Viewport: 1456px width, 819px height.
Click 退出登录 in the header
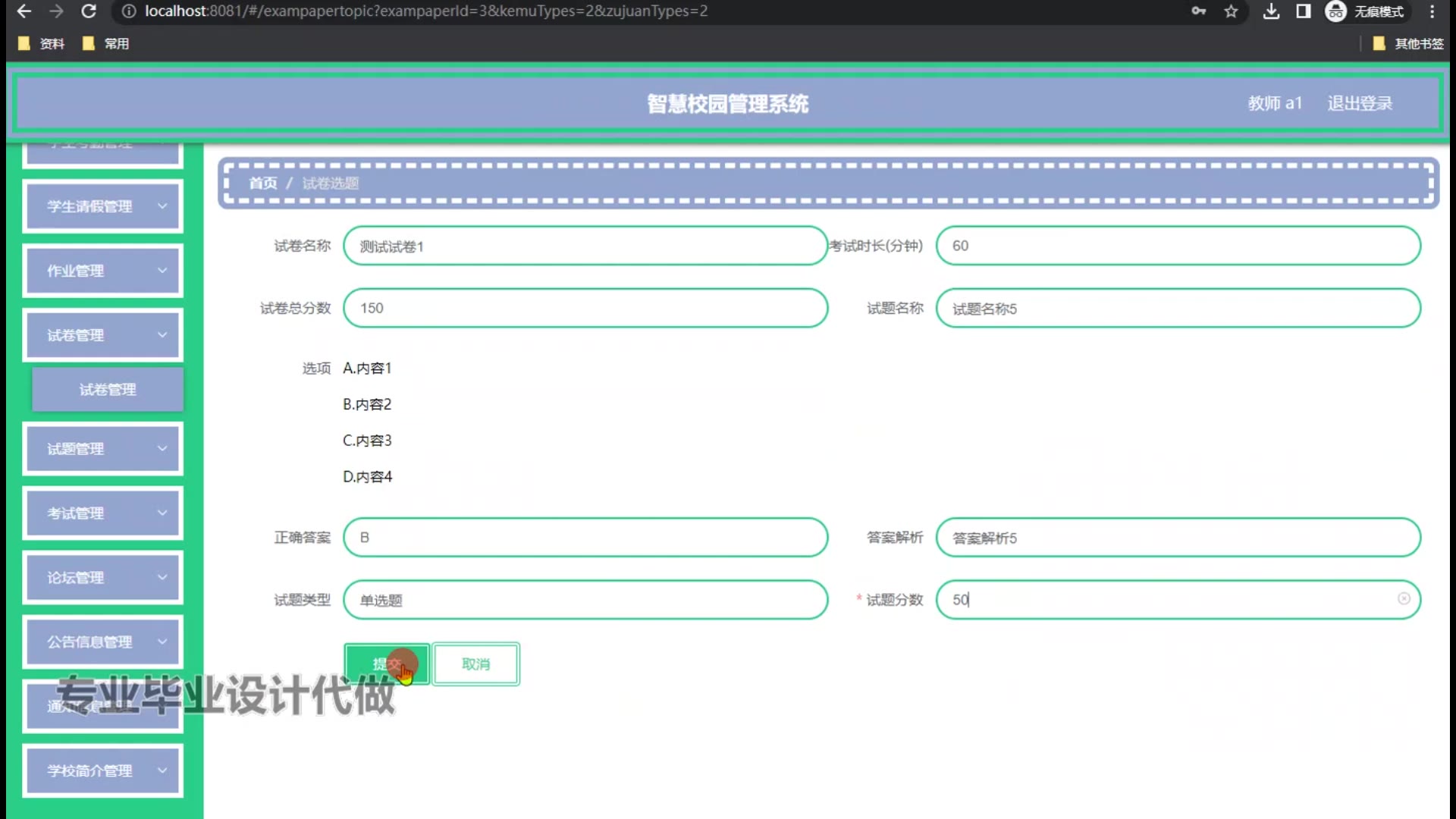[x=1359, y=104]
